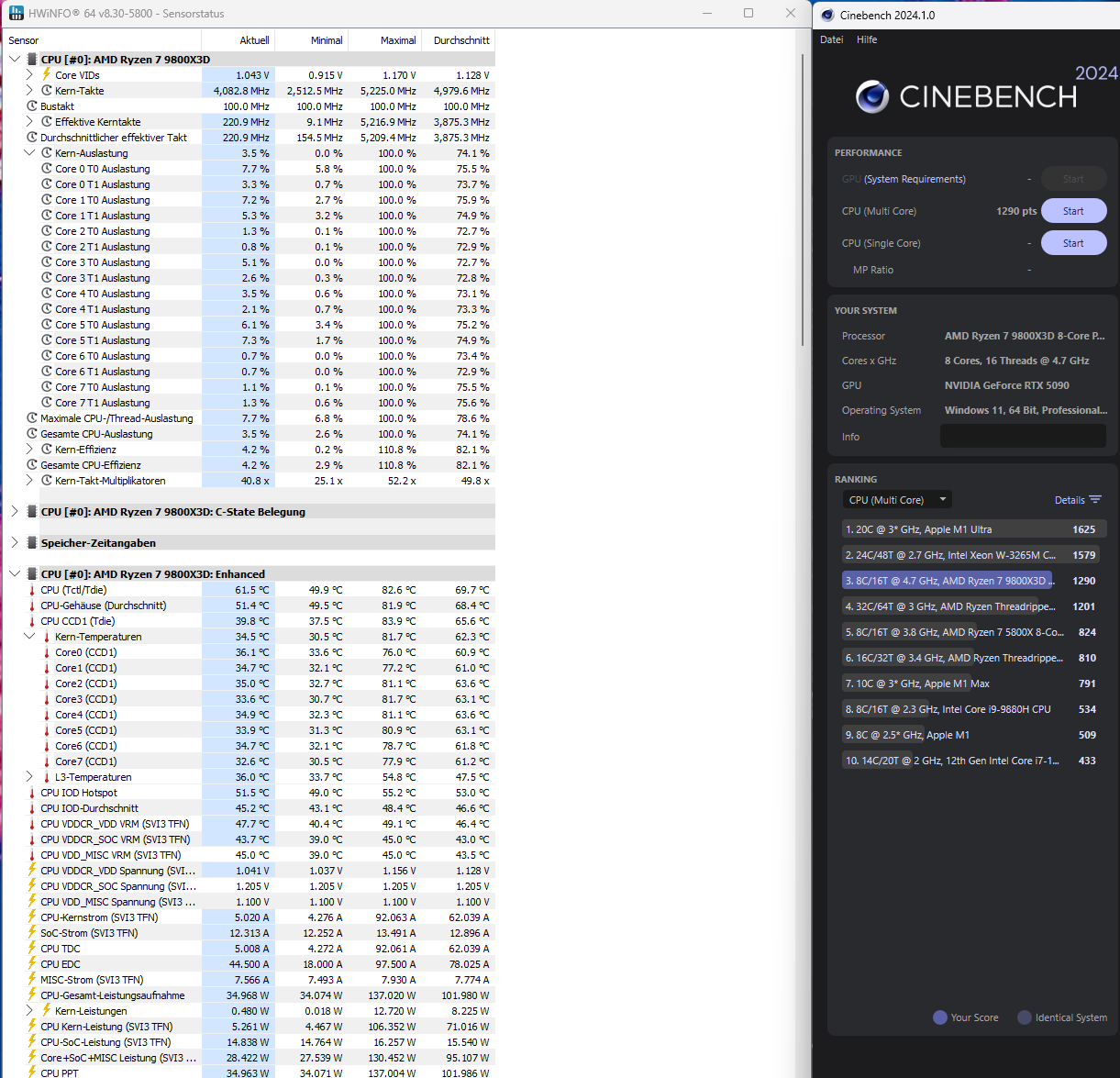
Task: Open the Datei menu in Cinebench
Action: [x=832, y=39]
